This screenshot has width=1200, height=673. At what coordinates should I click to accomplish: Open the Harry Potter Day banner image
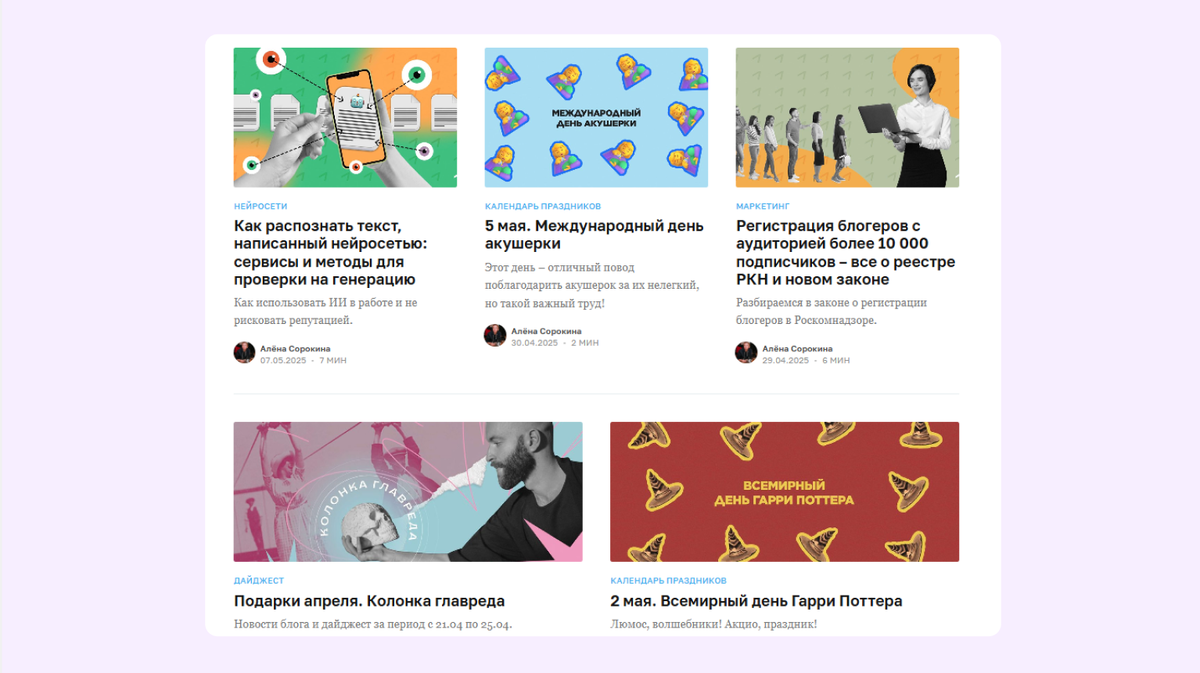(785, 492)
